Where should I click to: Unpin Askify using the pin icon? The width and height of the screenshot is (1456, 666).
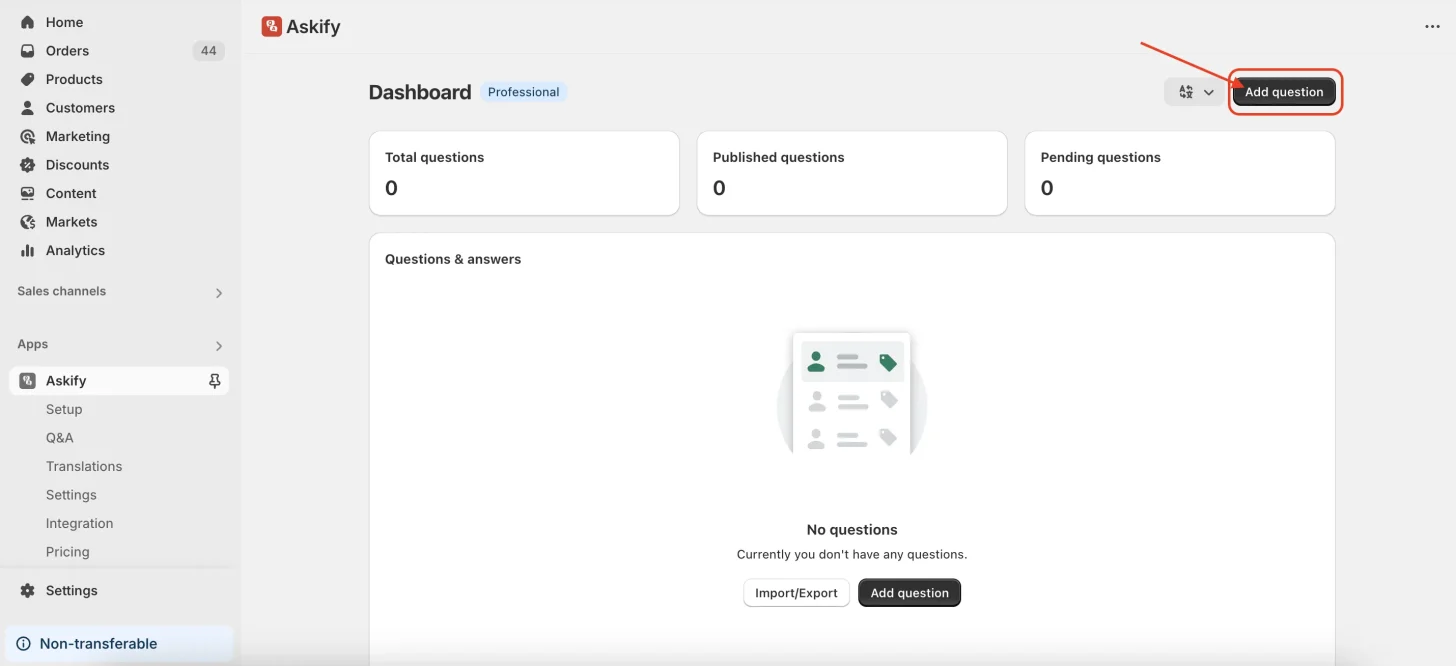point(214,381)
